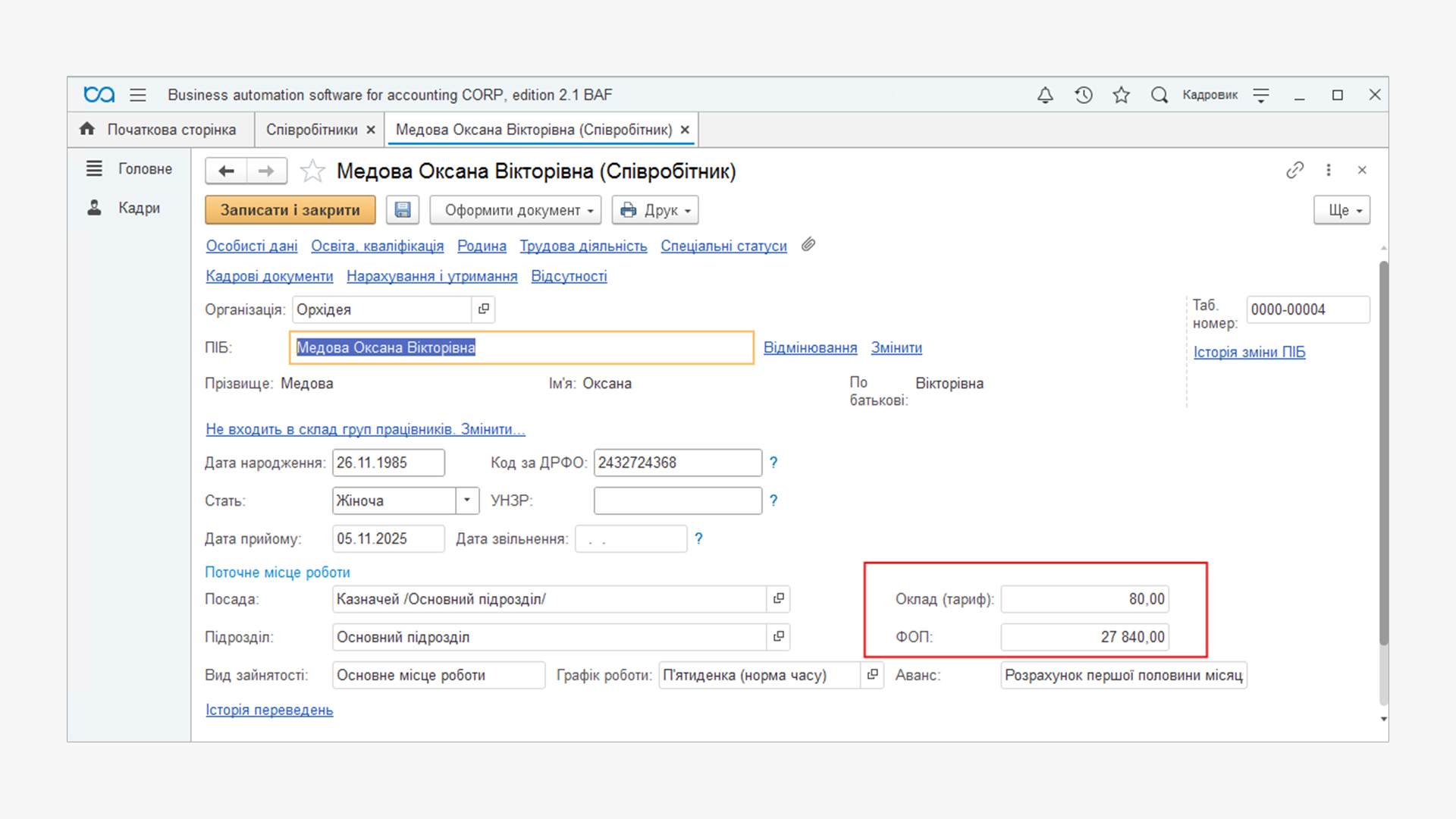Image resolution: width=1456 pixels, height=819 pixels.
Task: Open the Відмінювання link
Action: [x=810, y=347]
